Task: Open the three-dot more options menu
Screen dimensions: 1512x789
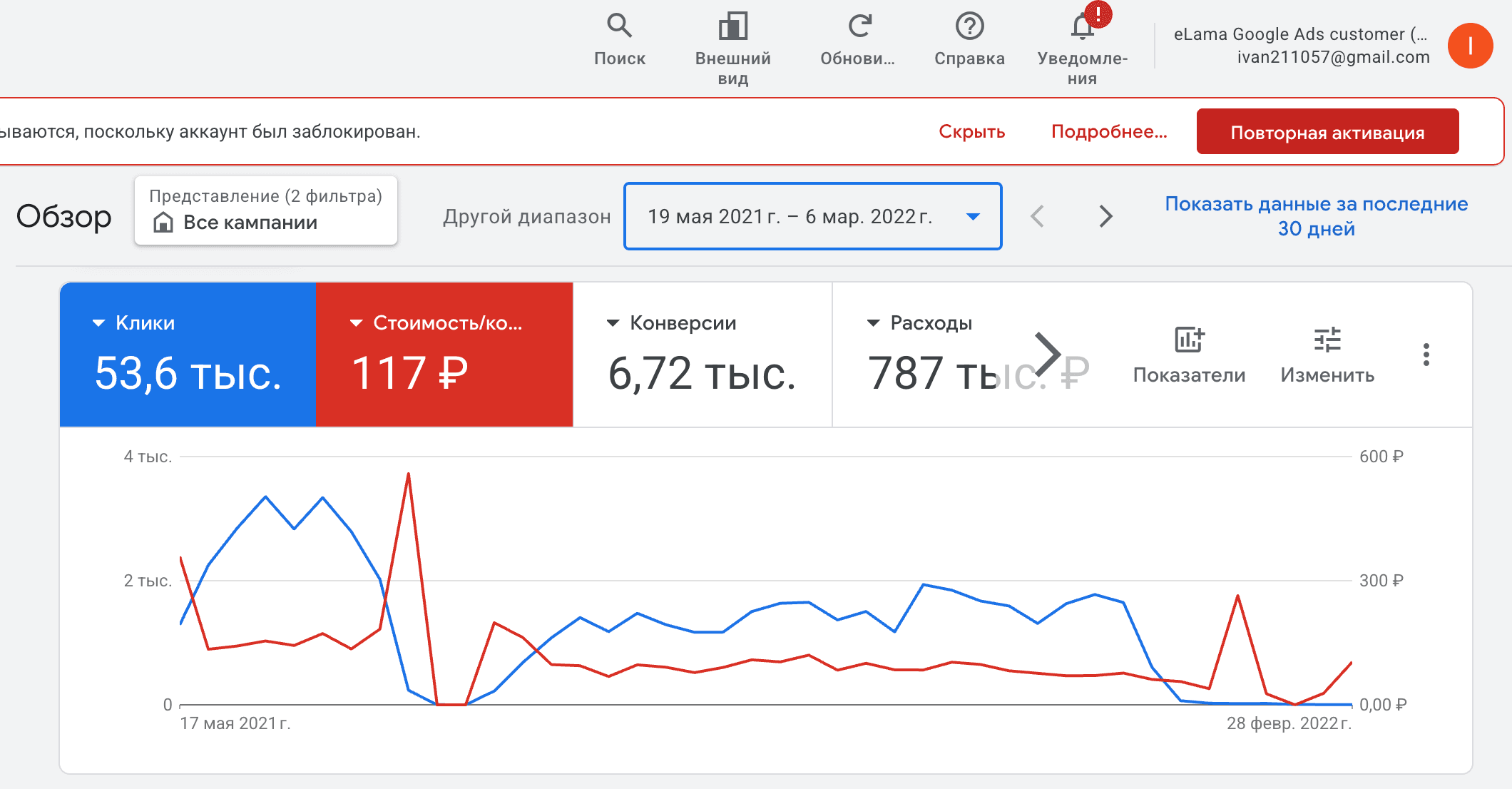Action: pos(1426,355)
